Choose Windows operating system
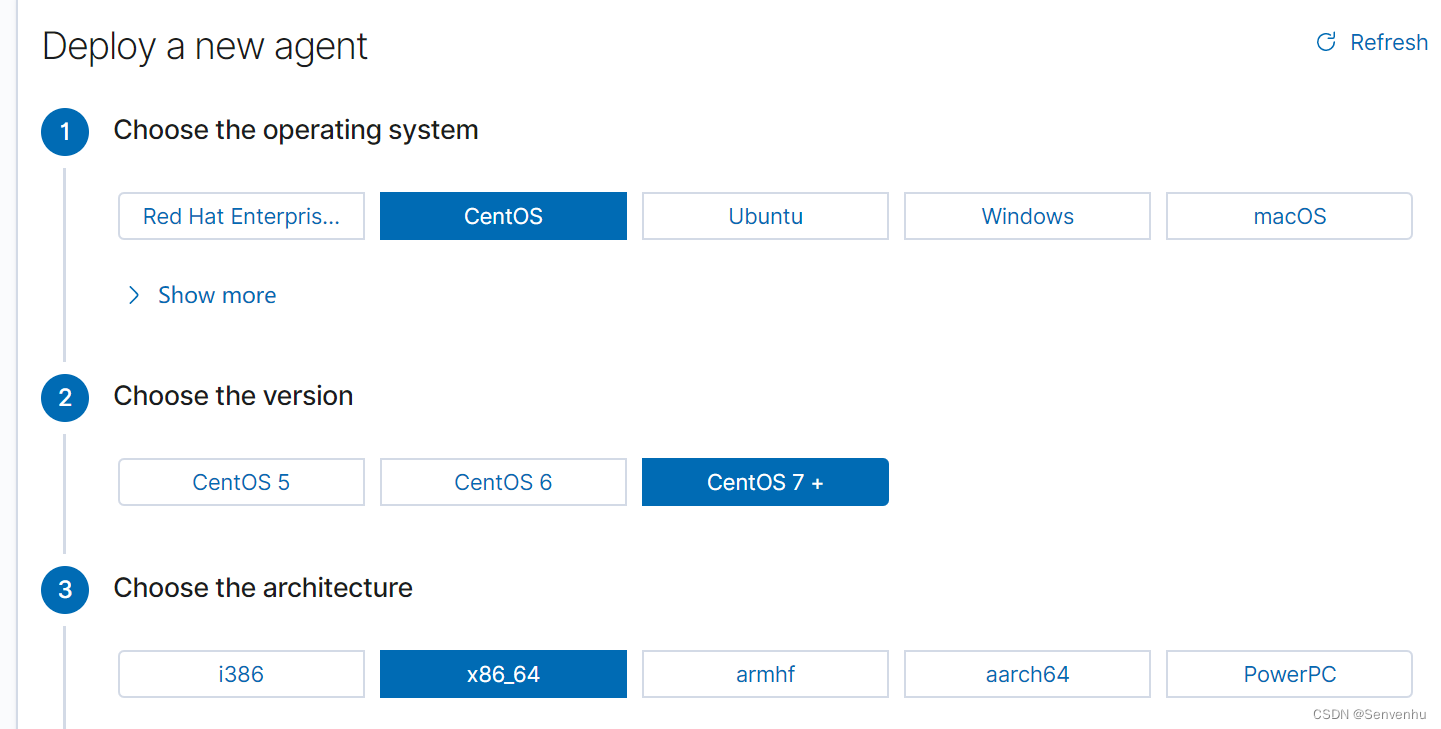 1027,216
